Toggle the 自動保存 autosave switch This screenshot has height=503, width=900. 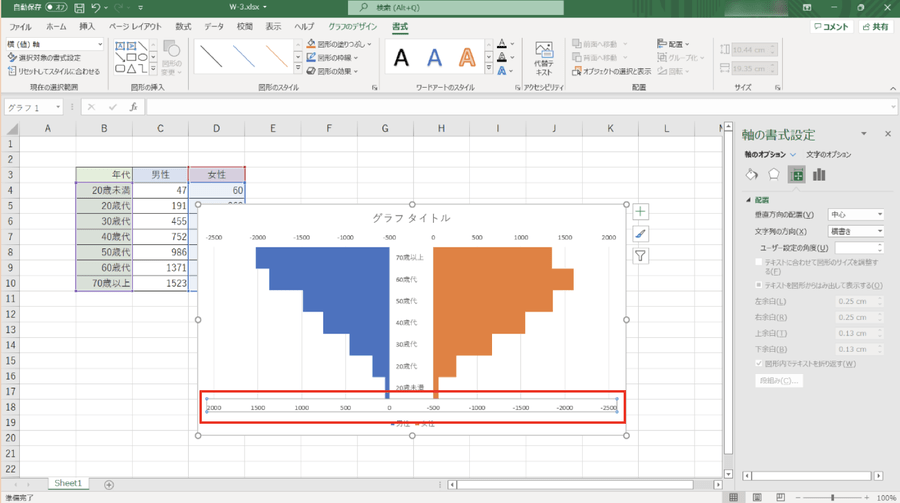tap(55, 7)
